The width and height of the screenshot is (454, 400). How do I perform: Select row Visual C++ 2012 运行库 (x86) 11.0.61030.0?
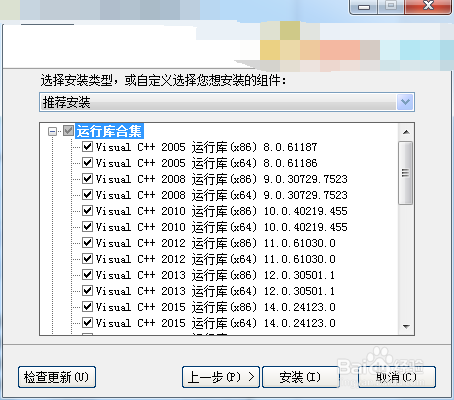pos(215,243)
